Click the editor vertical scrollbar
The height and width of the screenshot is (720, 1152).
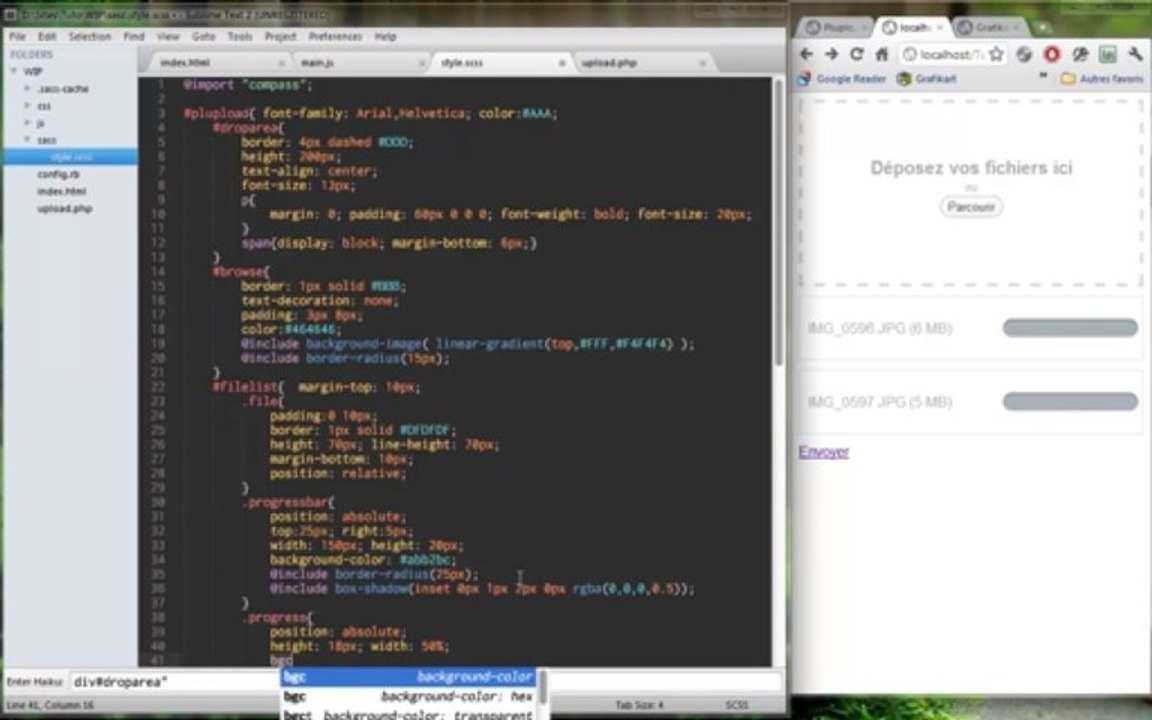click(779, 220)
